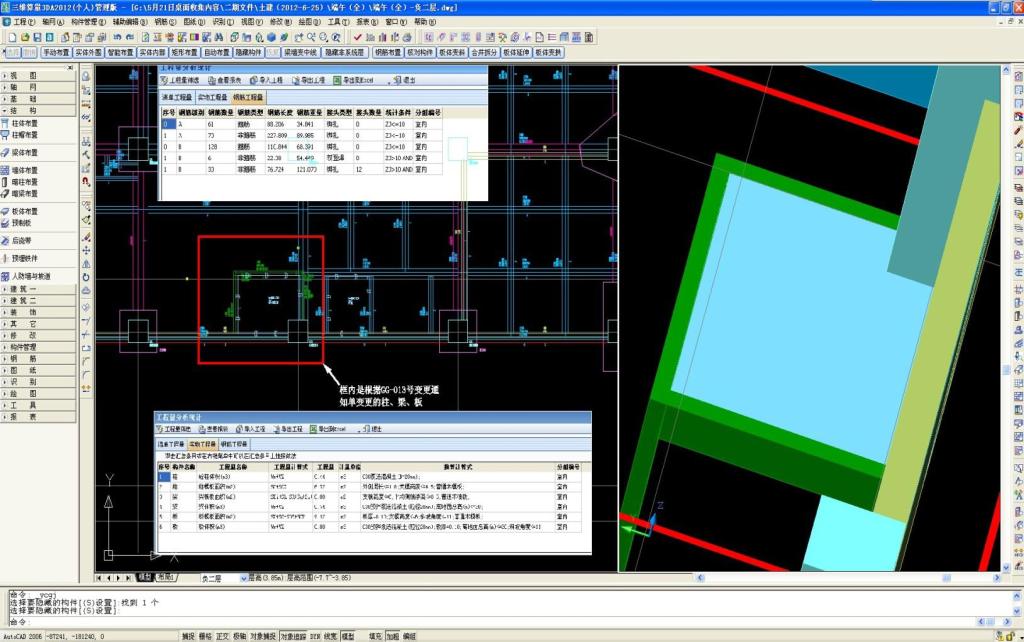This screenshot has height=642, width=1024.
Task: Toggle 正交 ortho mode in status bar
Action: click(223, 636)
